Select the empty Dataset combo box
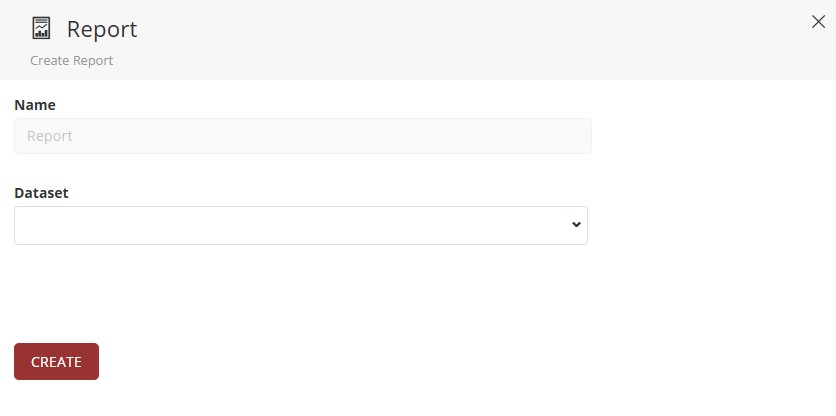This screenshot has width=836, height=416. [x=300, y=225]
